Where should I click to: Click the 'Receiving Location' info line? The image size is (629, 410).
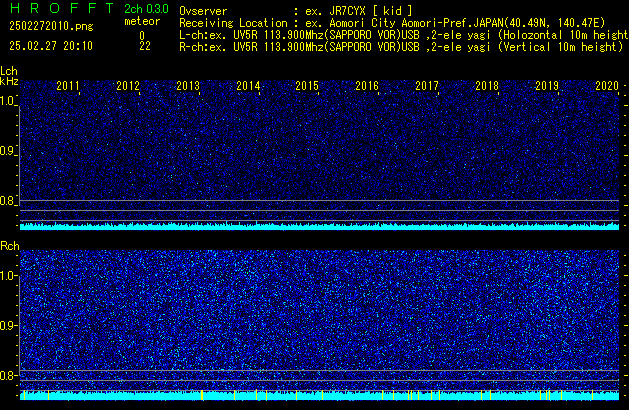392,23
